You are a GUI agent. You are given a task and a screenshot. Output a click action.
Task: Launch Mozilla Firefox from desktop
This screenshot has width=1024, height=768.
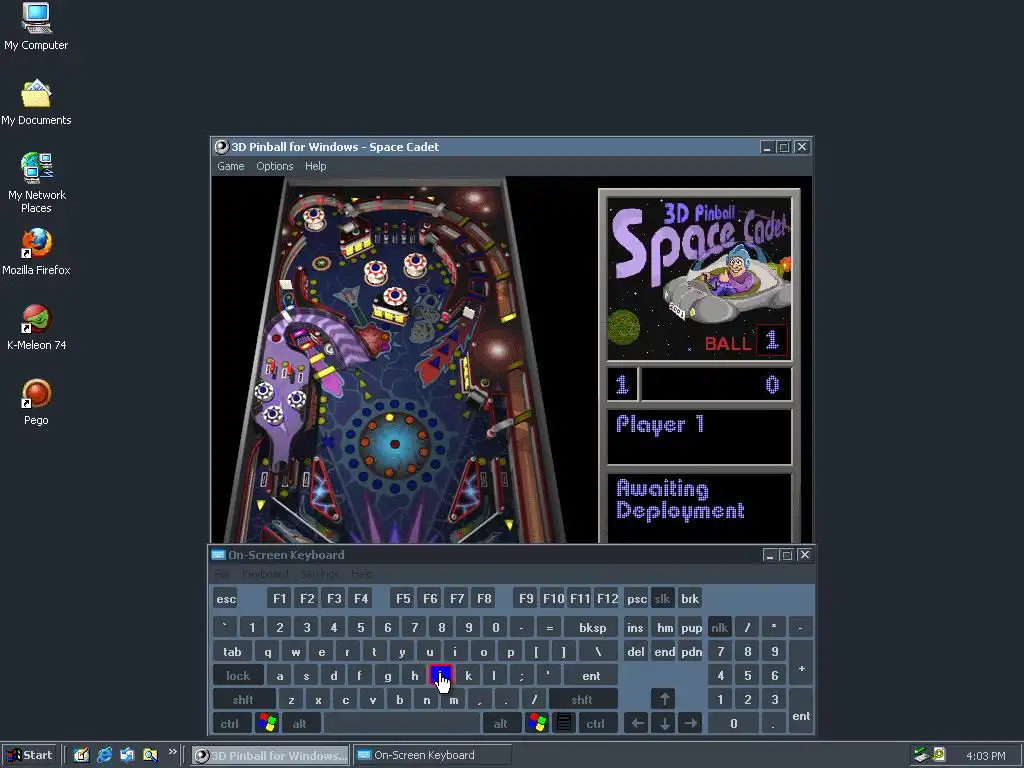pyautogui.click(x=36, y=252)
